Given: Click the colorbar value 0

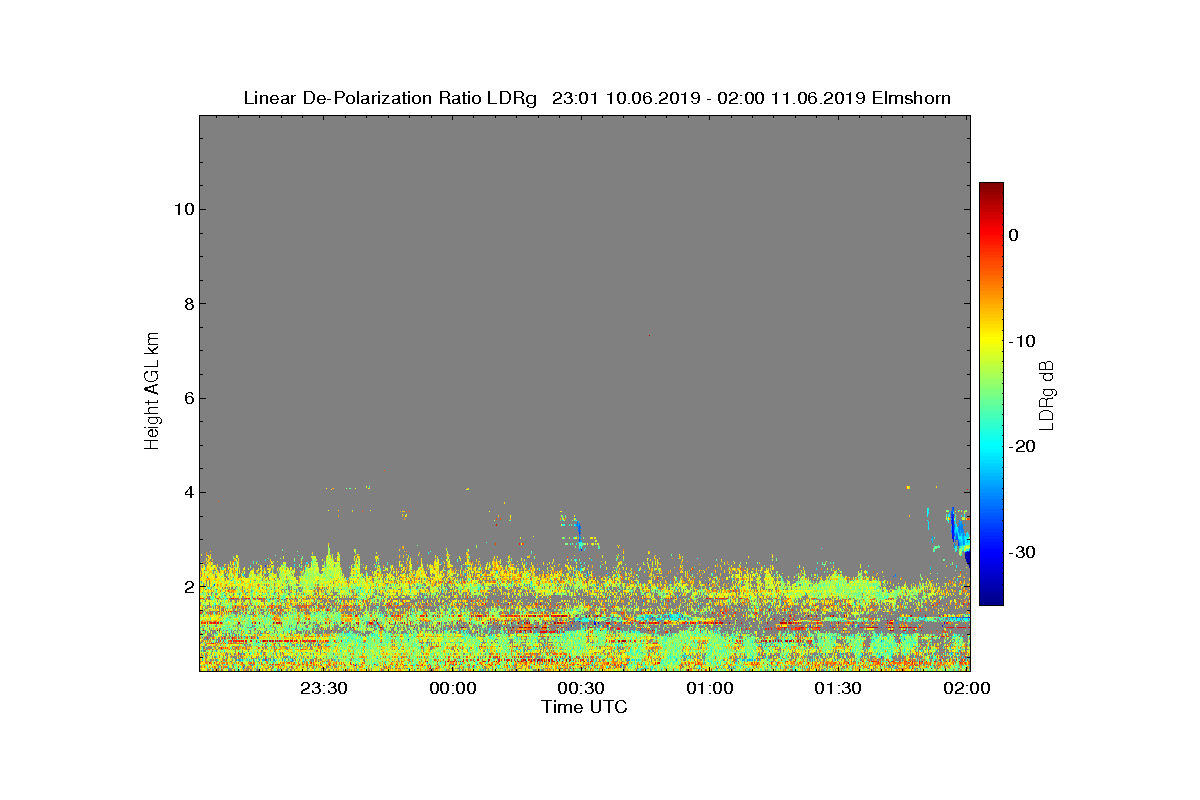Looking at the screenshot, I should point(1014,235).
